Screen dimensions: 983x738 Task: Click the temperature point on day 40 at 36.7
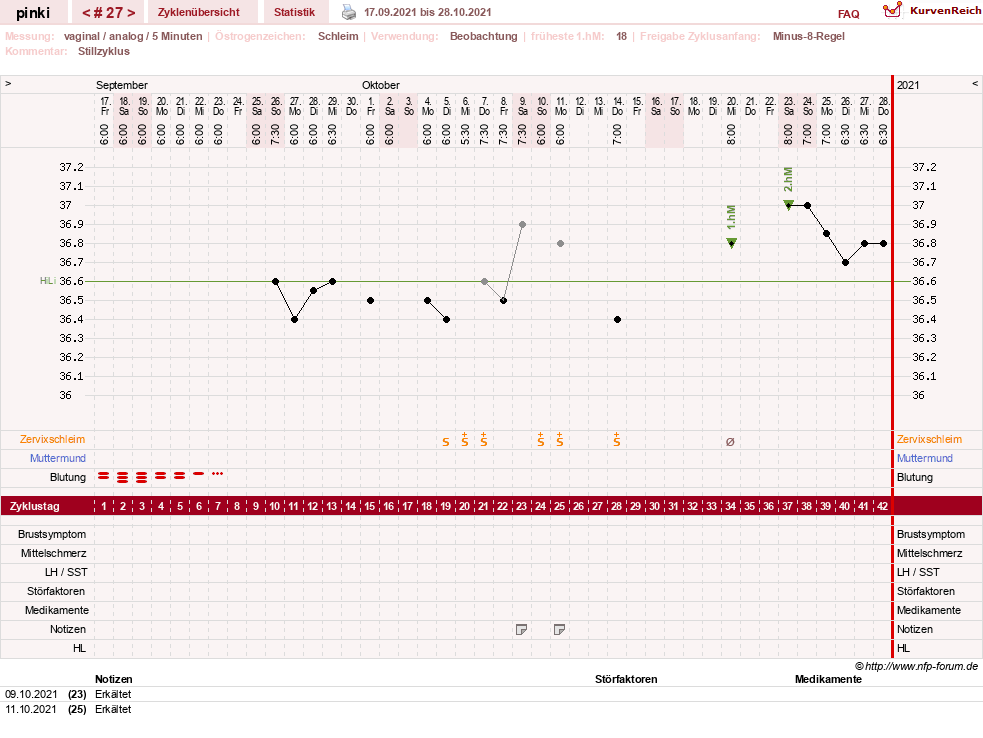click(x=846, y=263)
